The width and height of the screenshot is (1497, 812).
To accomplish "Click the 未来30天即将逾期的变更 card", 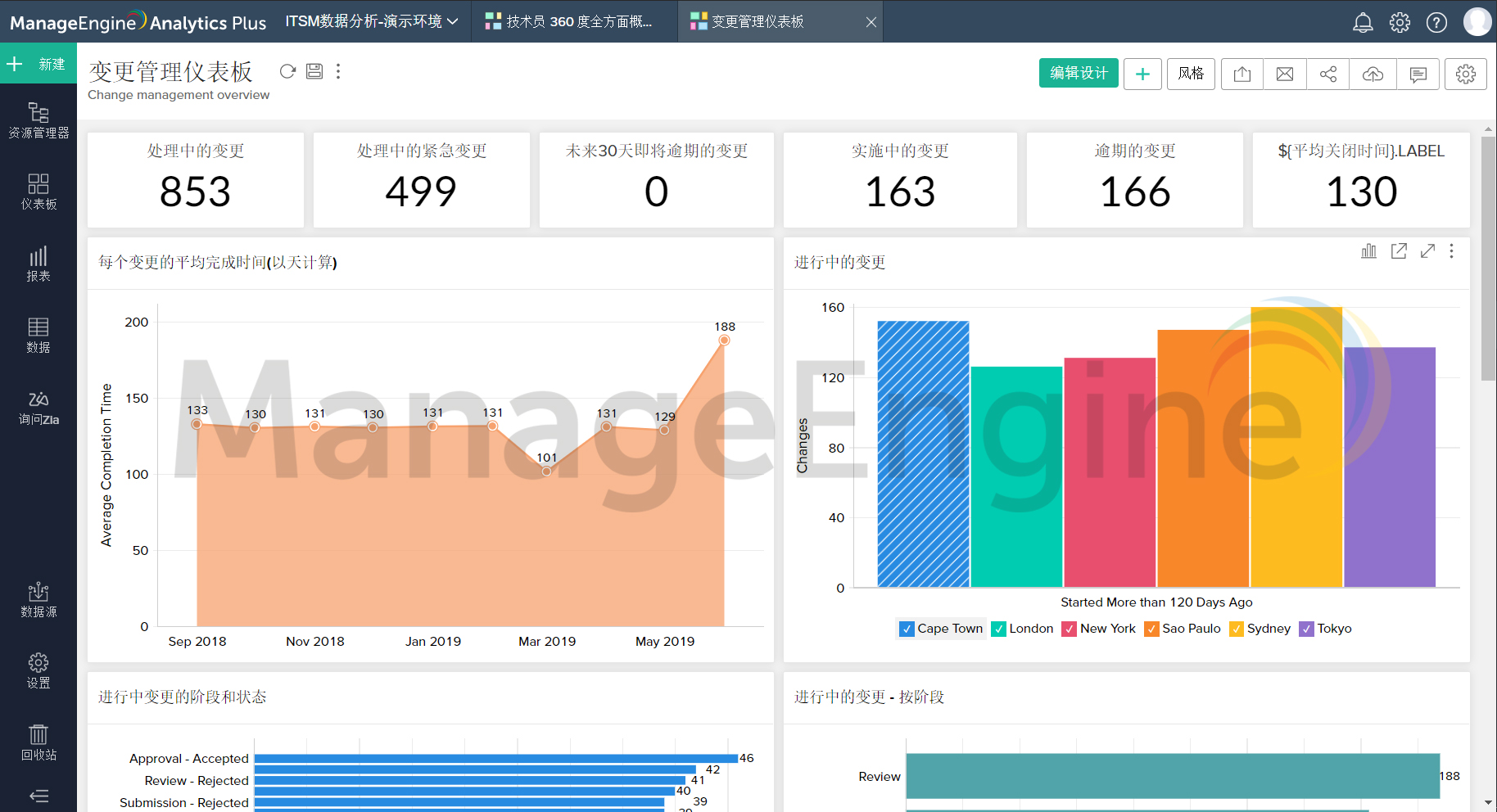I will [657, 180].
